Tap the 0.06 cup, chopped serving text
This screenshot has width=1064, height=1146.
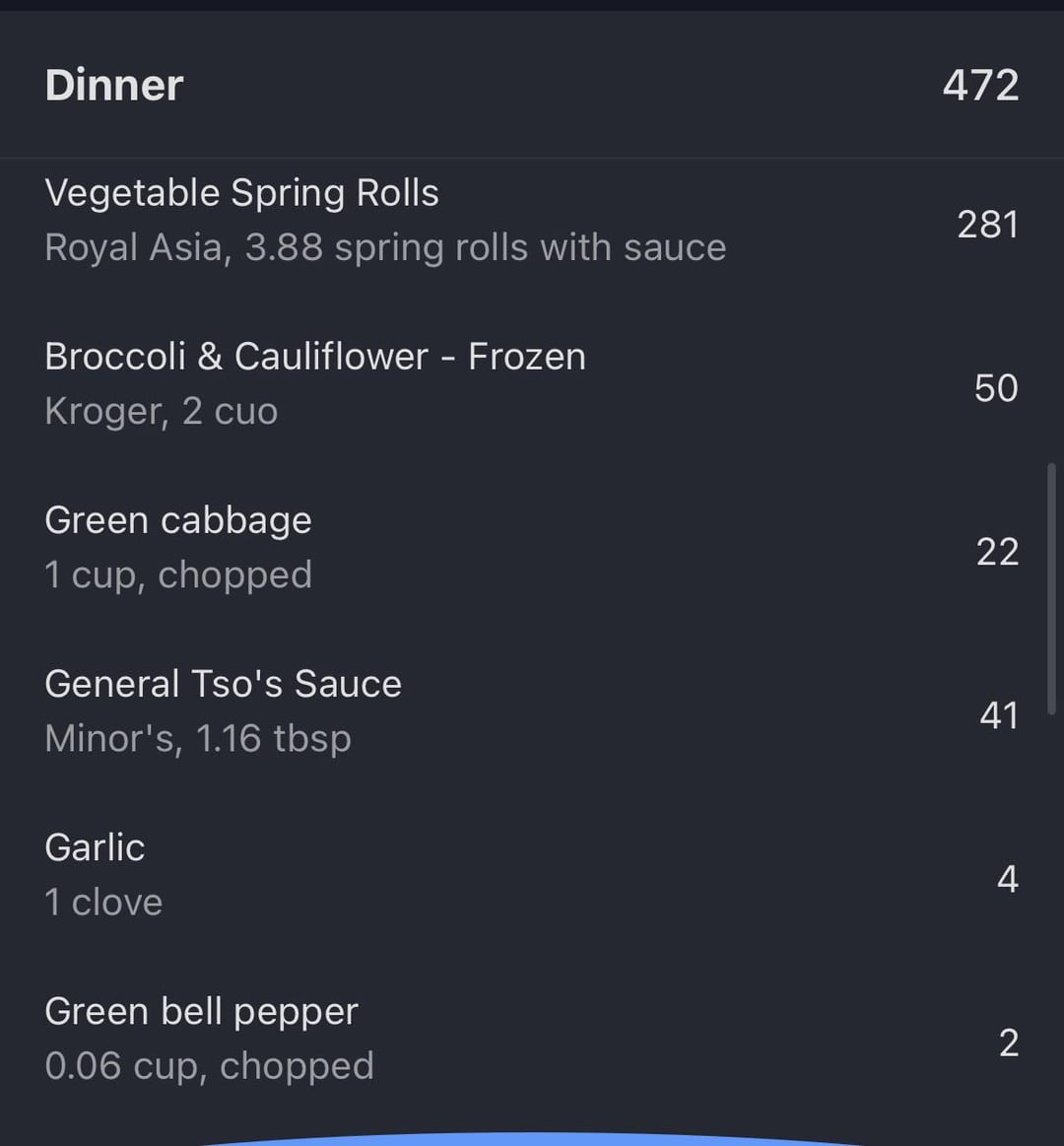209,1065
